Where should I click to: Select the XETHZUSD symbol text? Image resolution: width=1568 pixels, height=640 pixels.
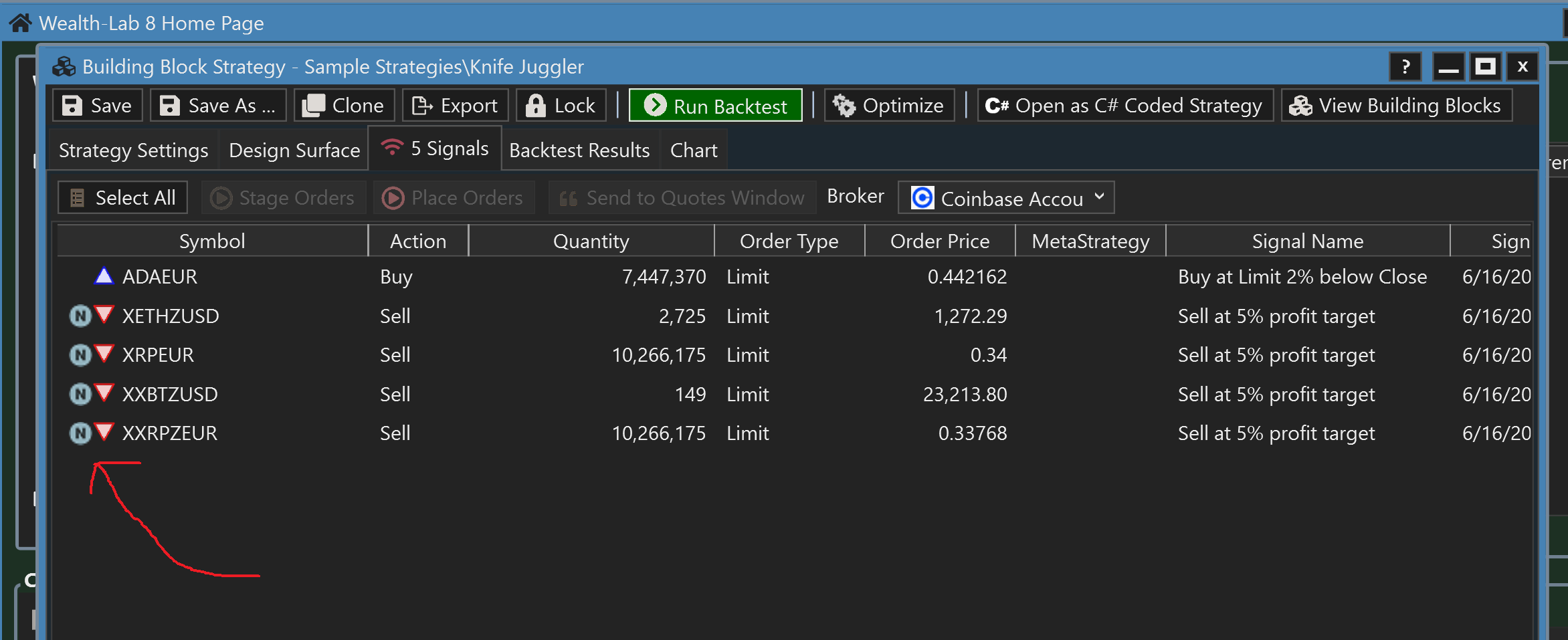click(171, 316)
